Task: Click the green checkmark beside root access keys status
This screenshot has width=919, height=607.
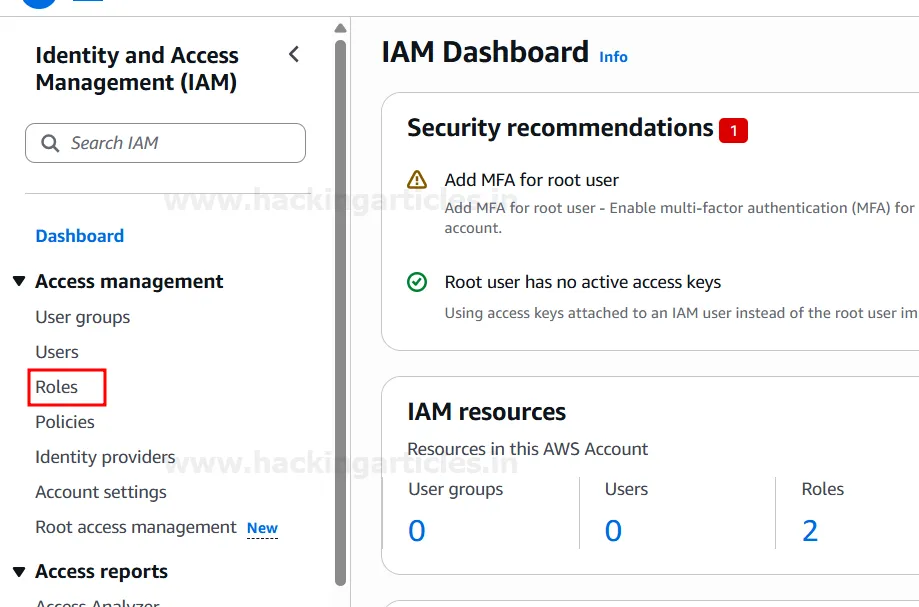Action: coord(417,282)
